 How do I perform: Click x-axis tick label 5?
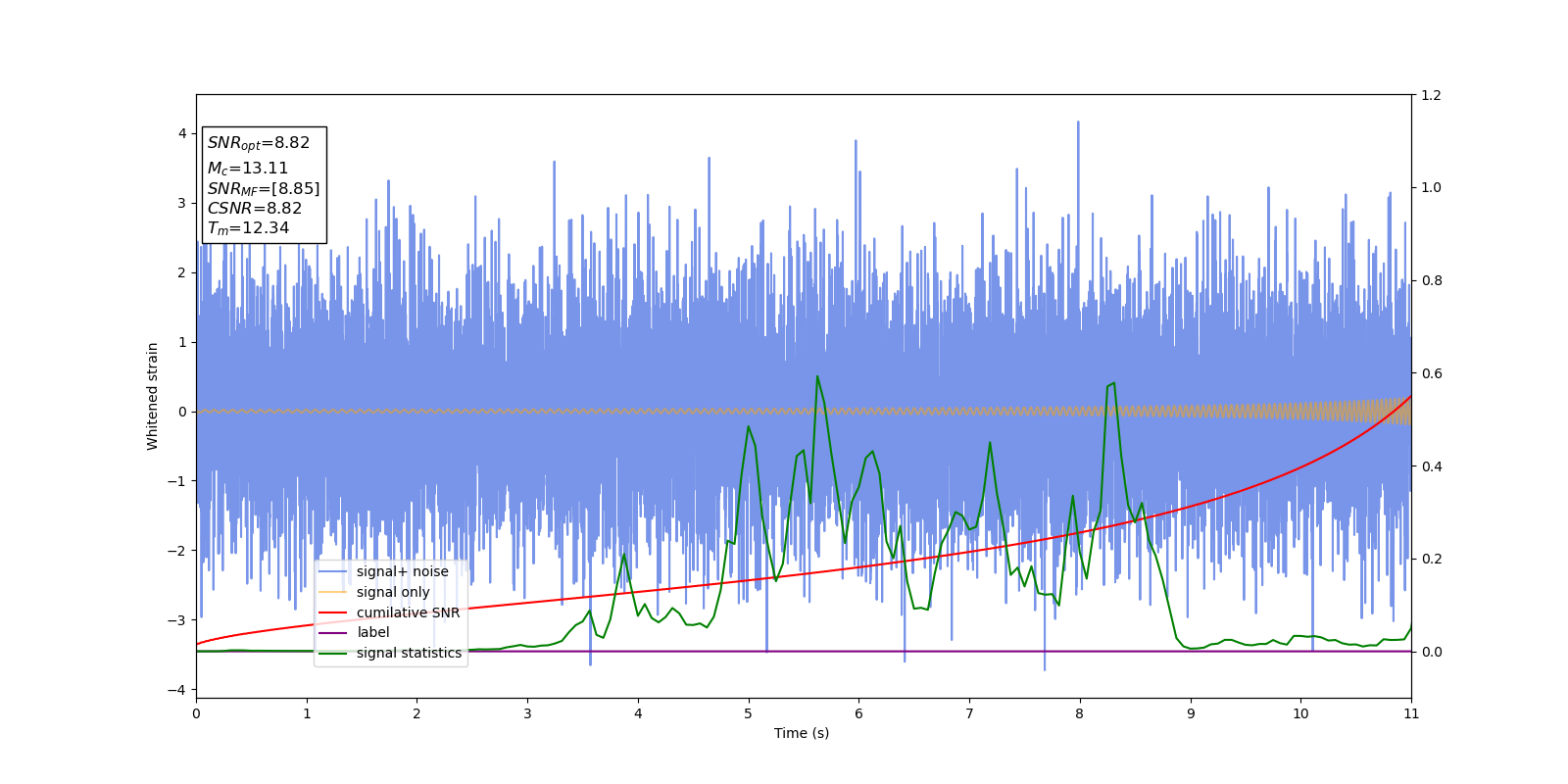[x=749, y=713]
